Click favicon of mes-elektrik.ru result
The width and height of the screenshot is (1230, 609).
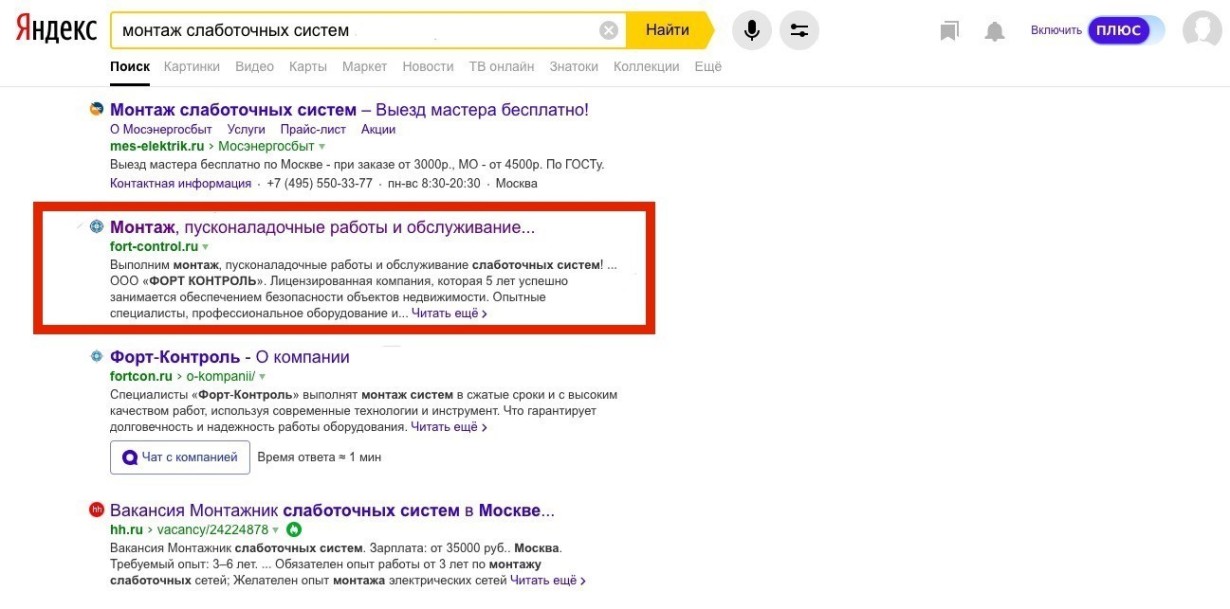tap(96, 109)
